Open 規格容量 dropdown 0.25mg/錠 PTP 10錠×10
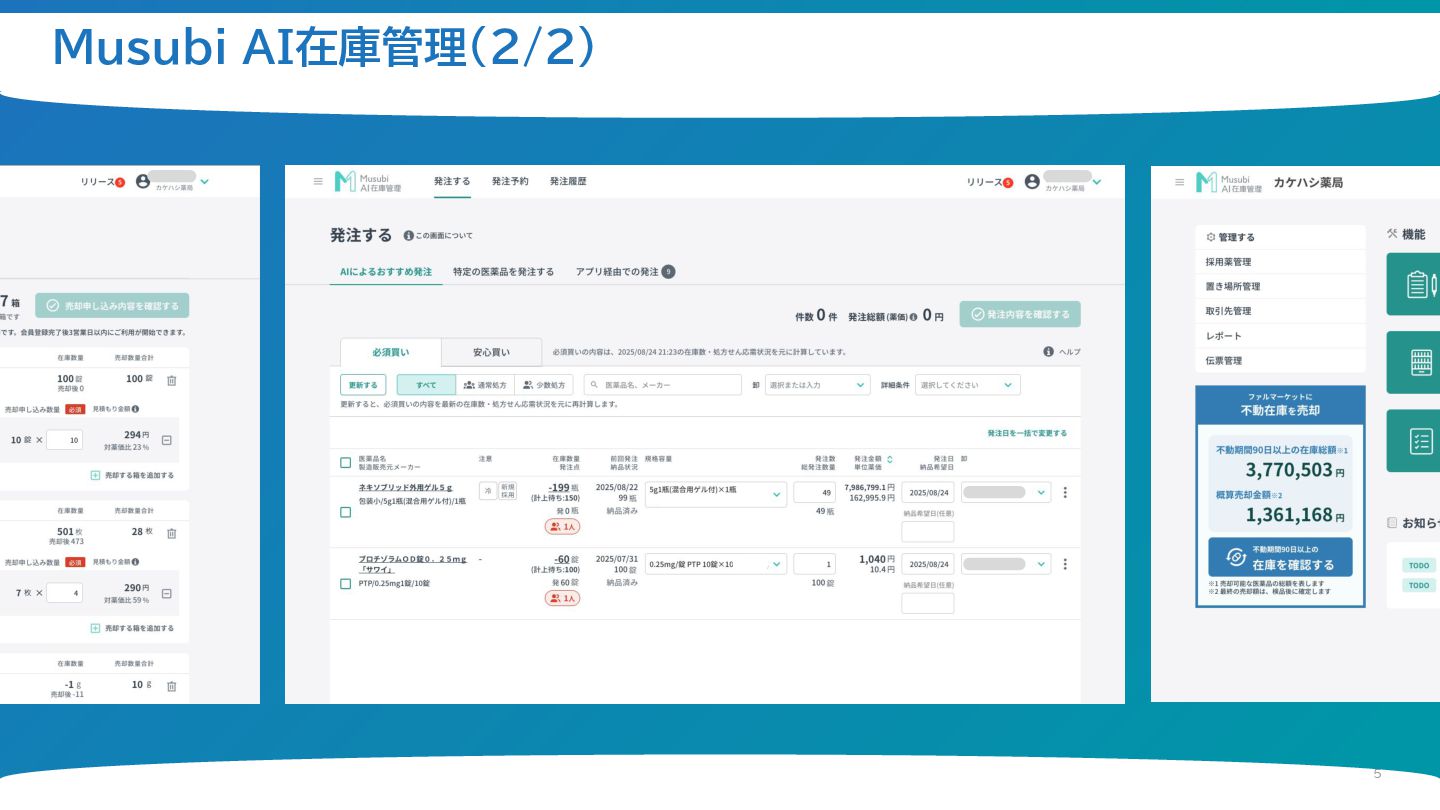This screenshot has width=1440, height=810. pyautogui.click(x=716, y=564)
